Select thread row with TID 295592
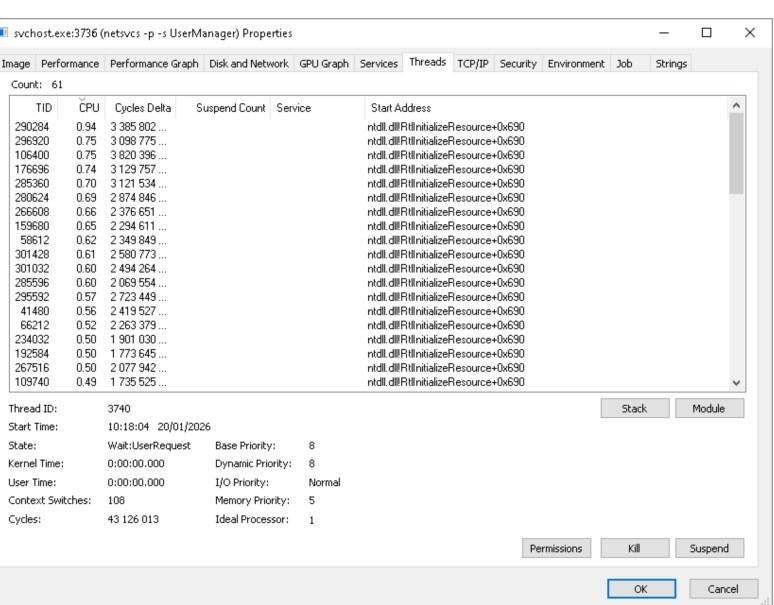 (368, 297)
